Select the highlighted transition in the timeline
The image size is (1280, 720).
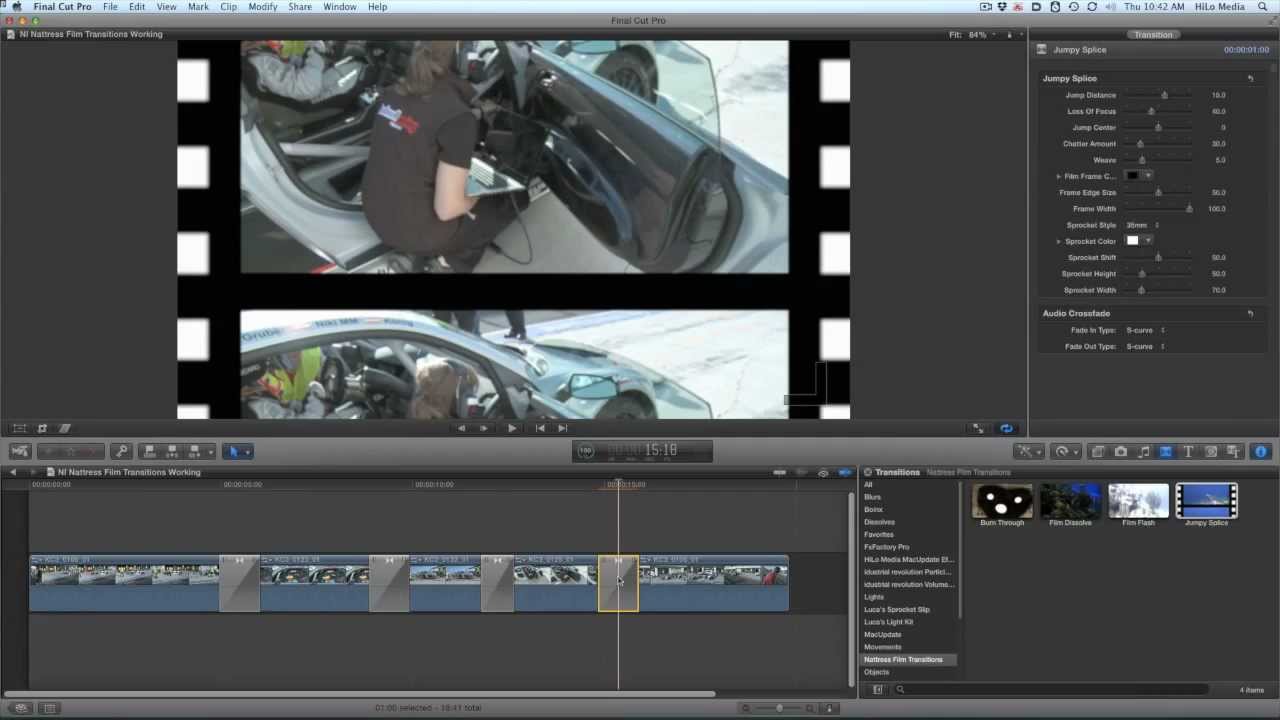pyautogui.click(x=618, y=585)
